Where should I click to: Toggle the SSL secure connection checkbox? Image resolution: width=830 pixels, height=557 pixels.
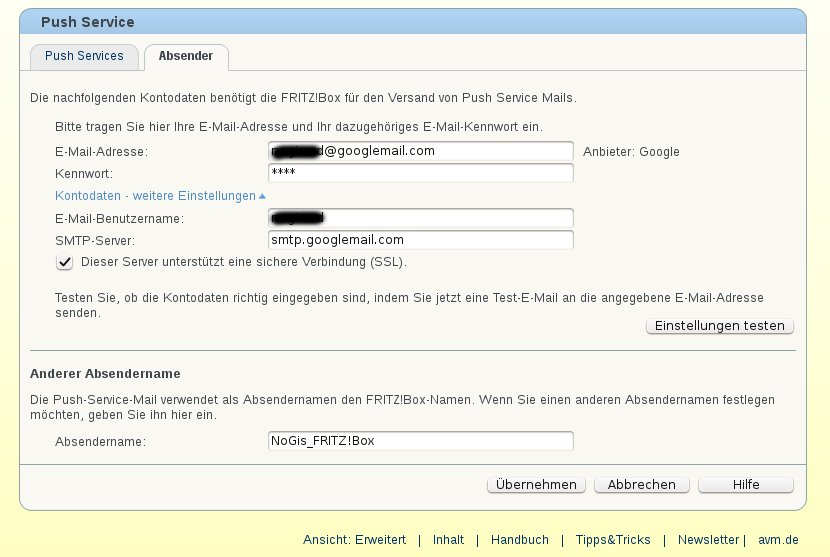coord(65,262)
